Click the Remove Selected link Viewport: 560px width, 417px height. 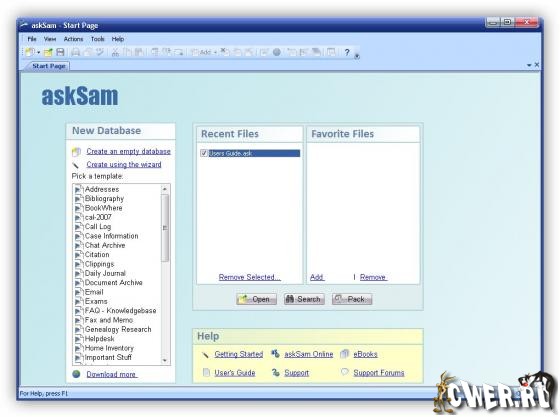250,277
